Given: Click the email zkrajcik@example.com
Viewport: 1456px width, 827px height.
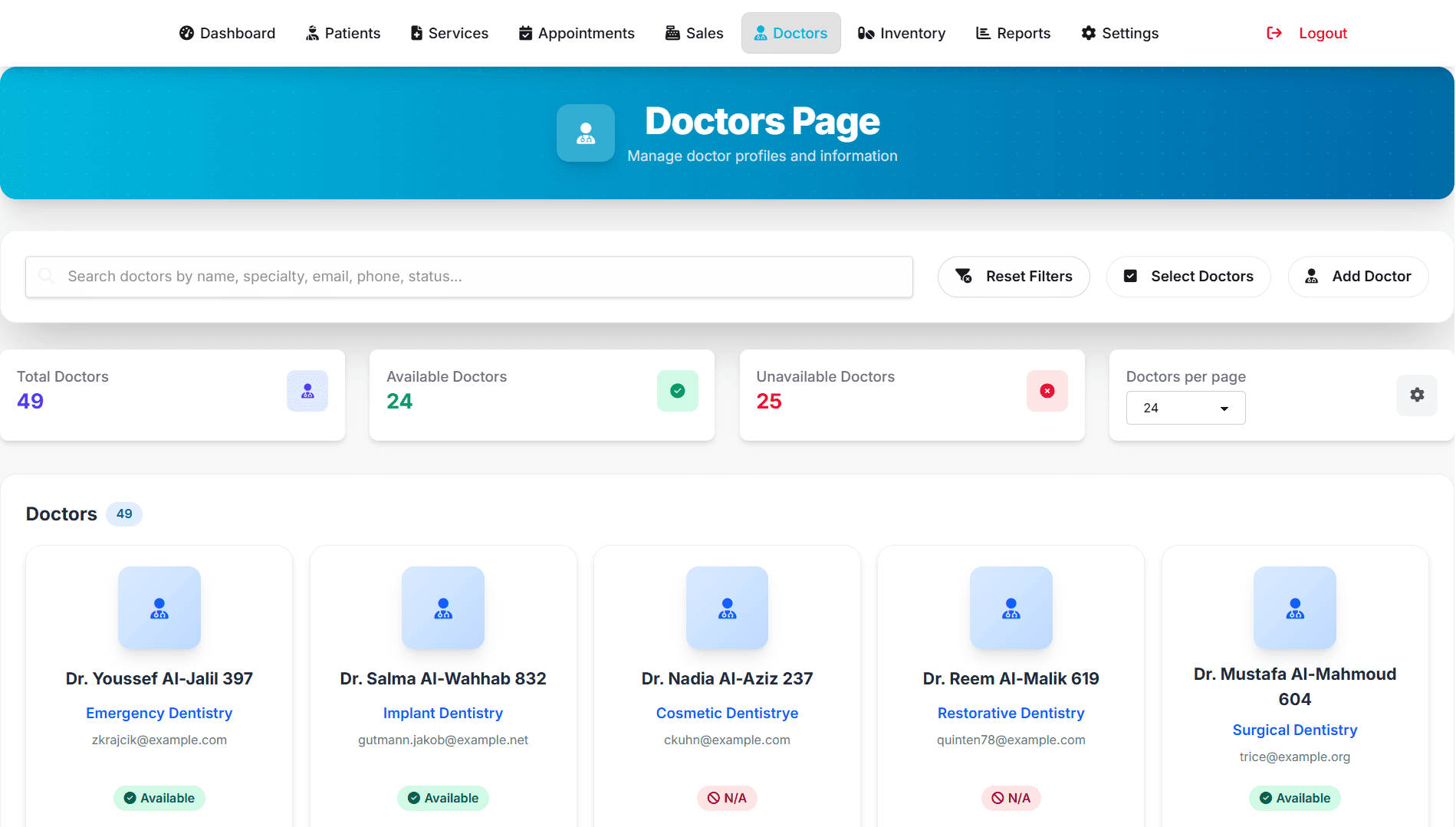Looking at the screenshot, I should pos(159,740).
